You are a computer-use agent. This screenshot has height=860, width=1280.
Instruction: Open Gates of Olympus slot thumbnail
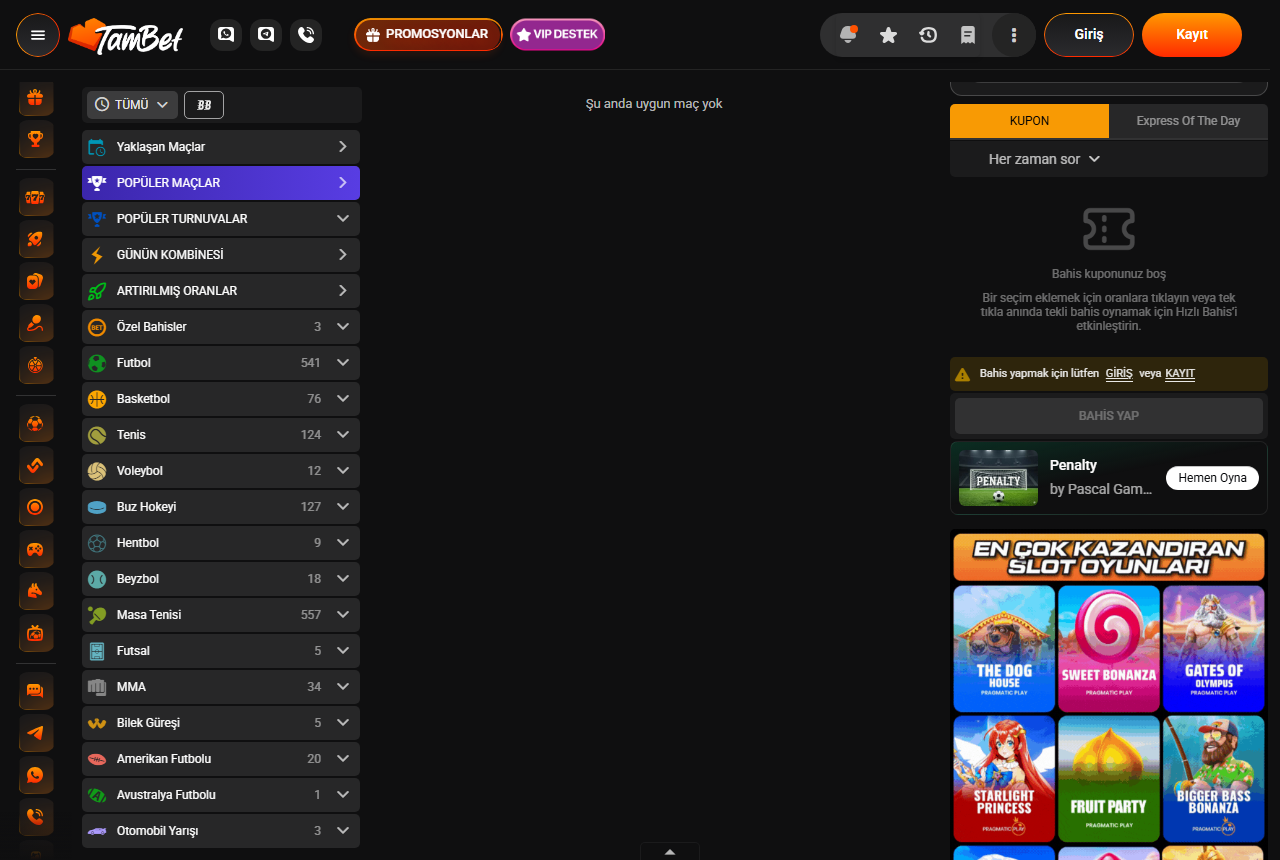(x=1214, y=648)
